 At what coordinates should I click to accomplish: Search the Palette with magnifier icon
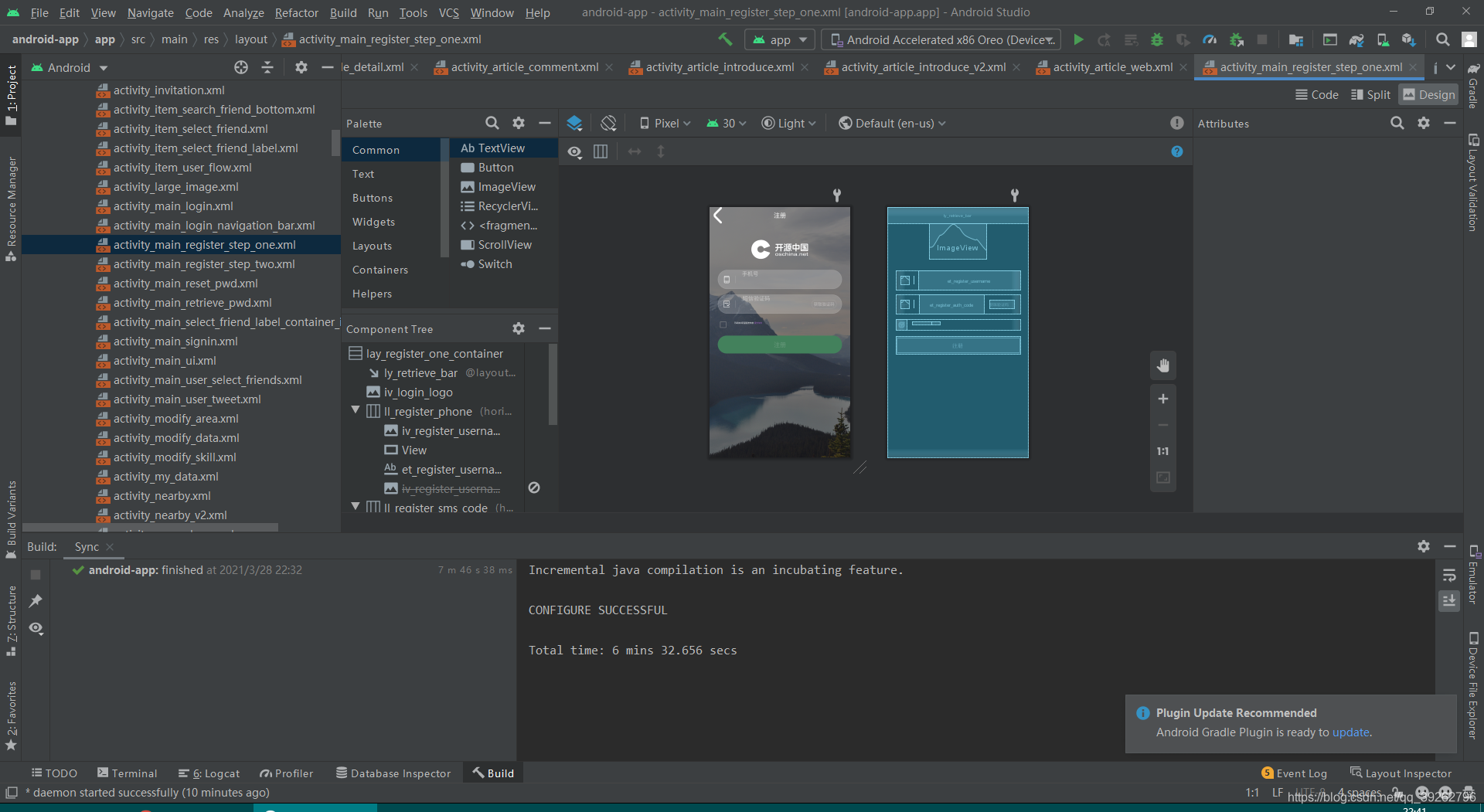[492, 123]
